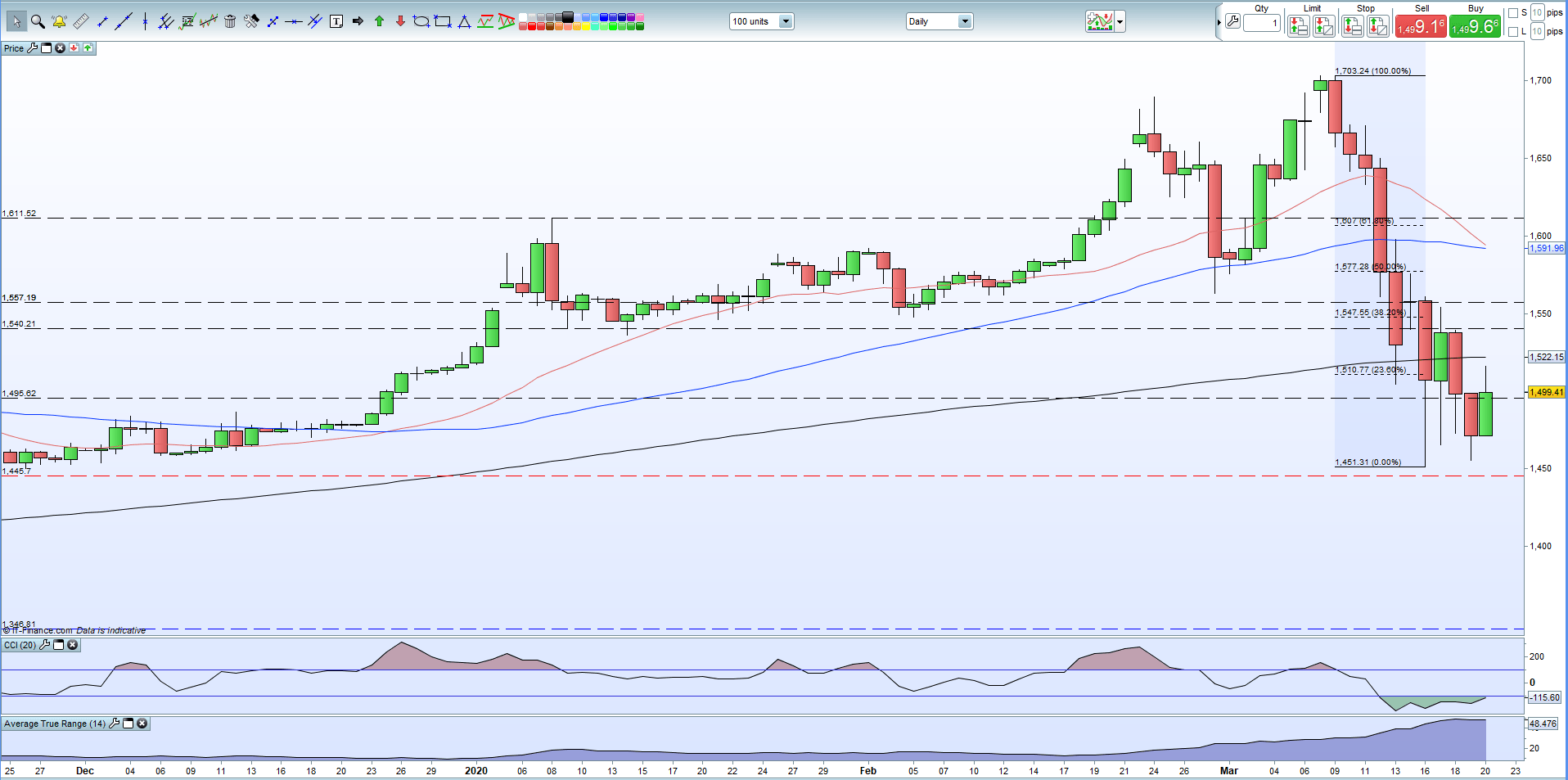Screen dimensions: 1568x780
Task: Move Price panel down with red arrow
Action: (x=74, y=48)
